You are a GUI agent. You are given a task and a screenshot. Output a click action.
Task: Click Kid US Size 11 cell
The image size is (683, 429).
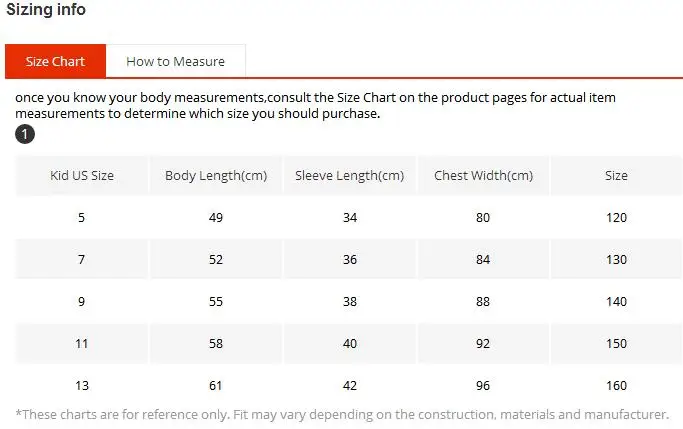82,343
